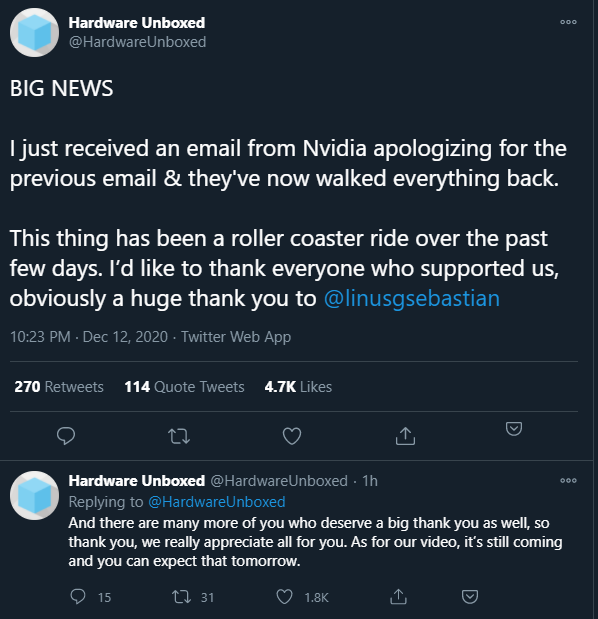Viewport: 598px width, 619px height.
Task: Open the Twitter Web App source link
Action: (236, 337)
